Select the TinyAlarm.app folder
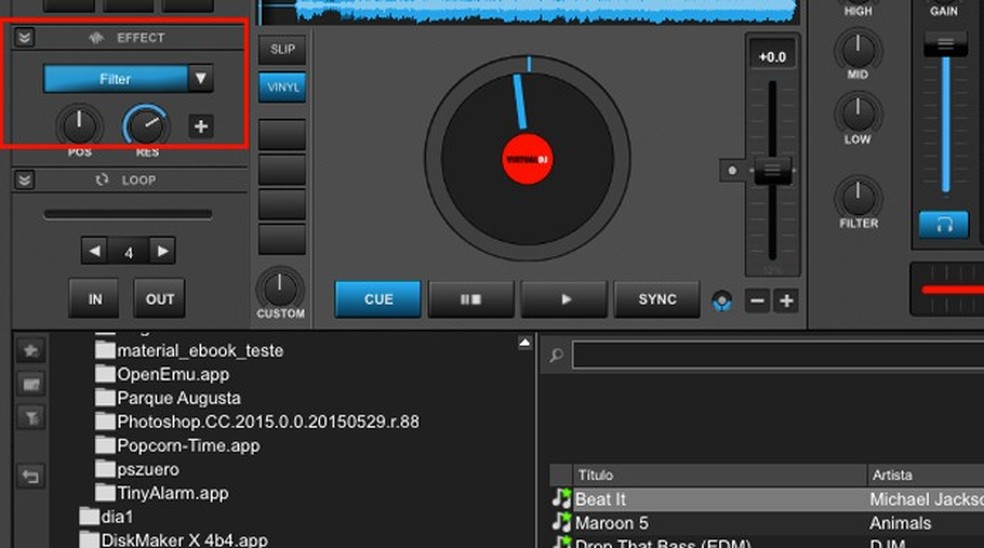This screenshot has width=984, height=548. (x=162, y=493)
